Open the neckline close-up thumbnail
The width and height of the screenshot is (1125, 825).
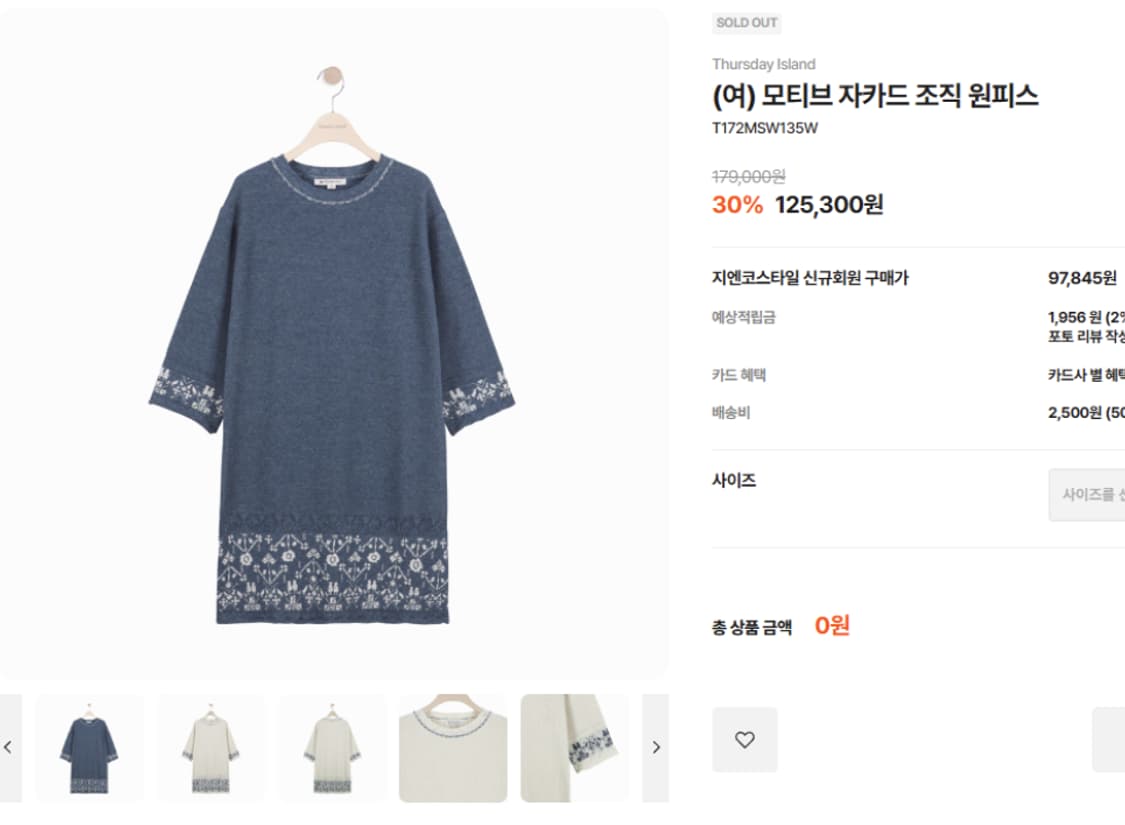[452, 746]
